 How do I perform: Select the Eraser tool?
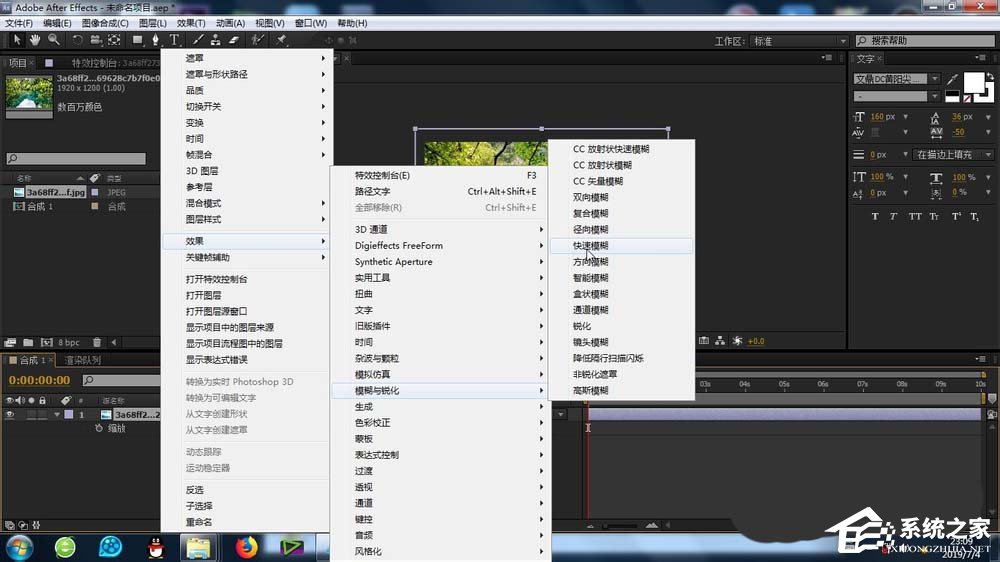click(x=233, y=40)
